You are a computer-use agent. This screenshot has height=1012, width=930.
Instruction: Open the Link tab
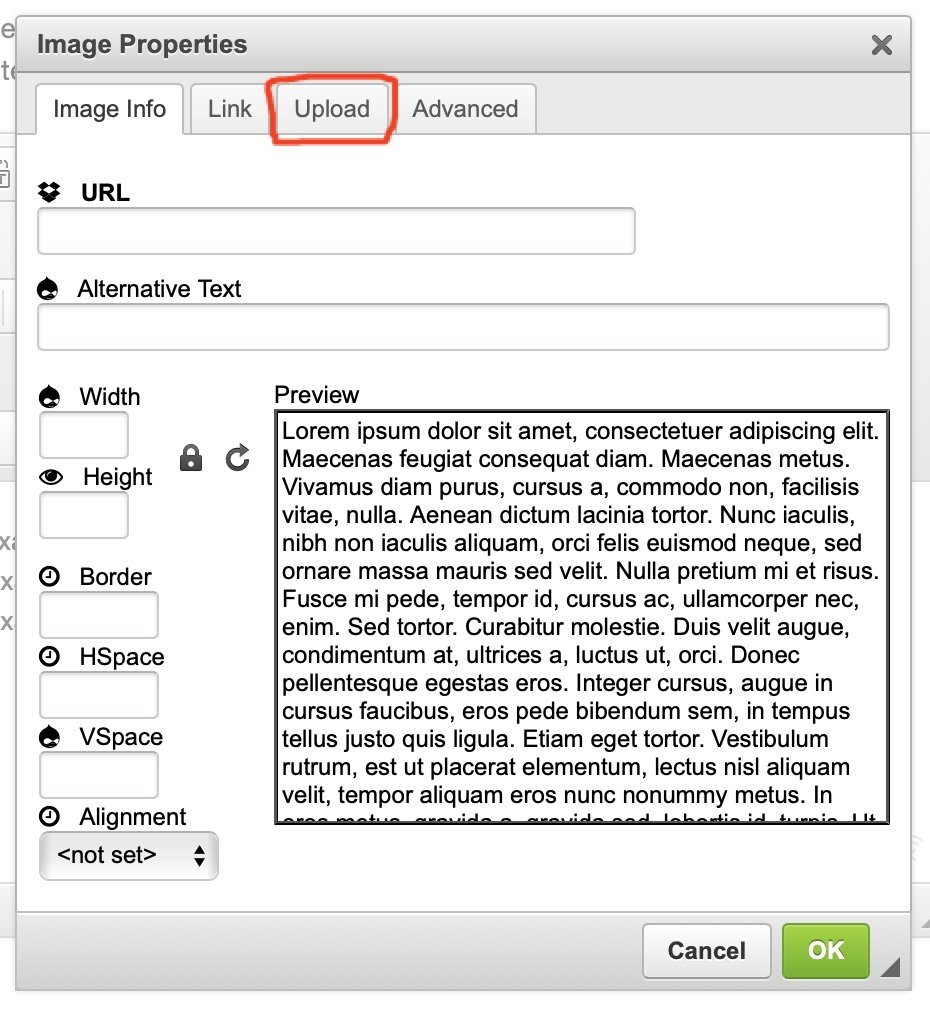(230, 109)
